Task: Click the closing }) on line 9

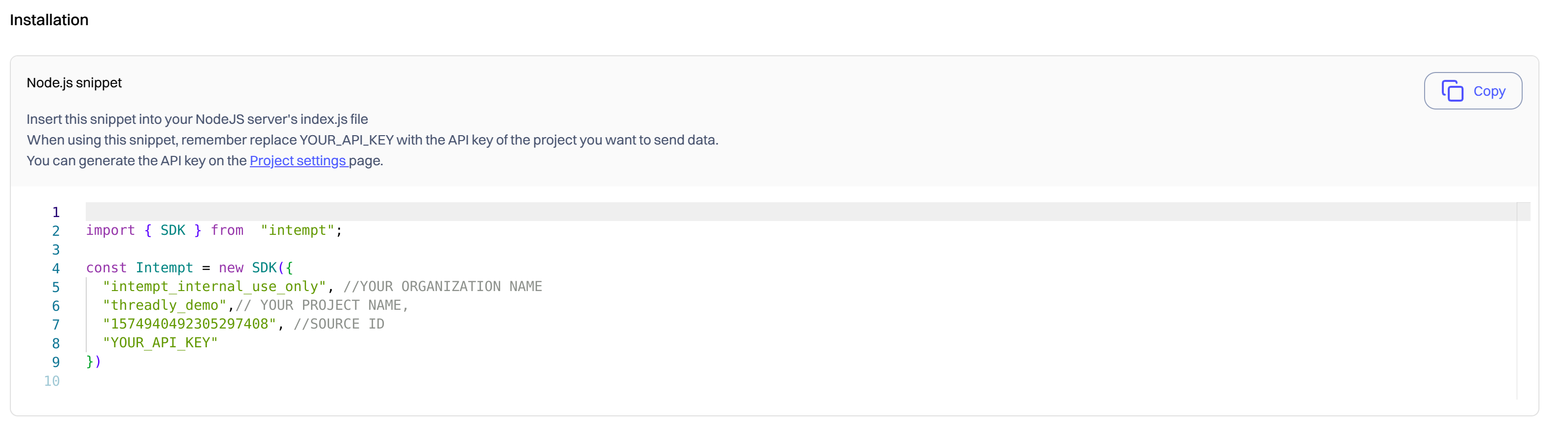Action: click(x=94, y=362)
